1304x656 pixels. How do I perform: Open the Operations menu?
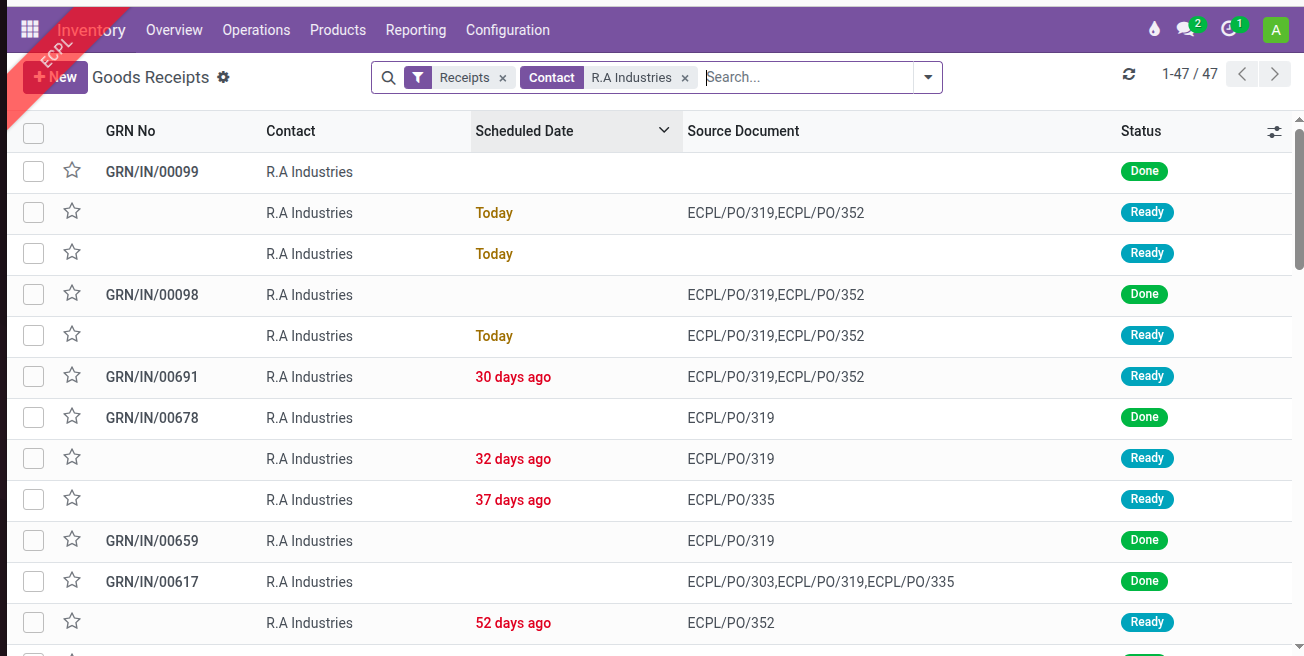coord(256,30)
